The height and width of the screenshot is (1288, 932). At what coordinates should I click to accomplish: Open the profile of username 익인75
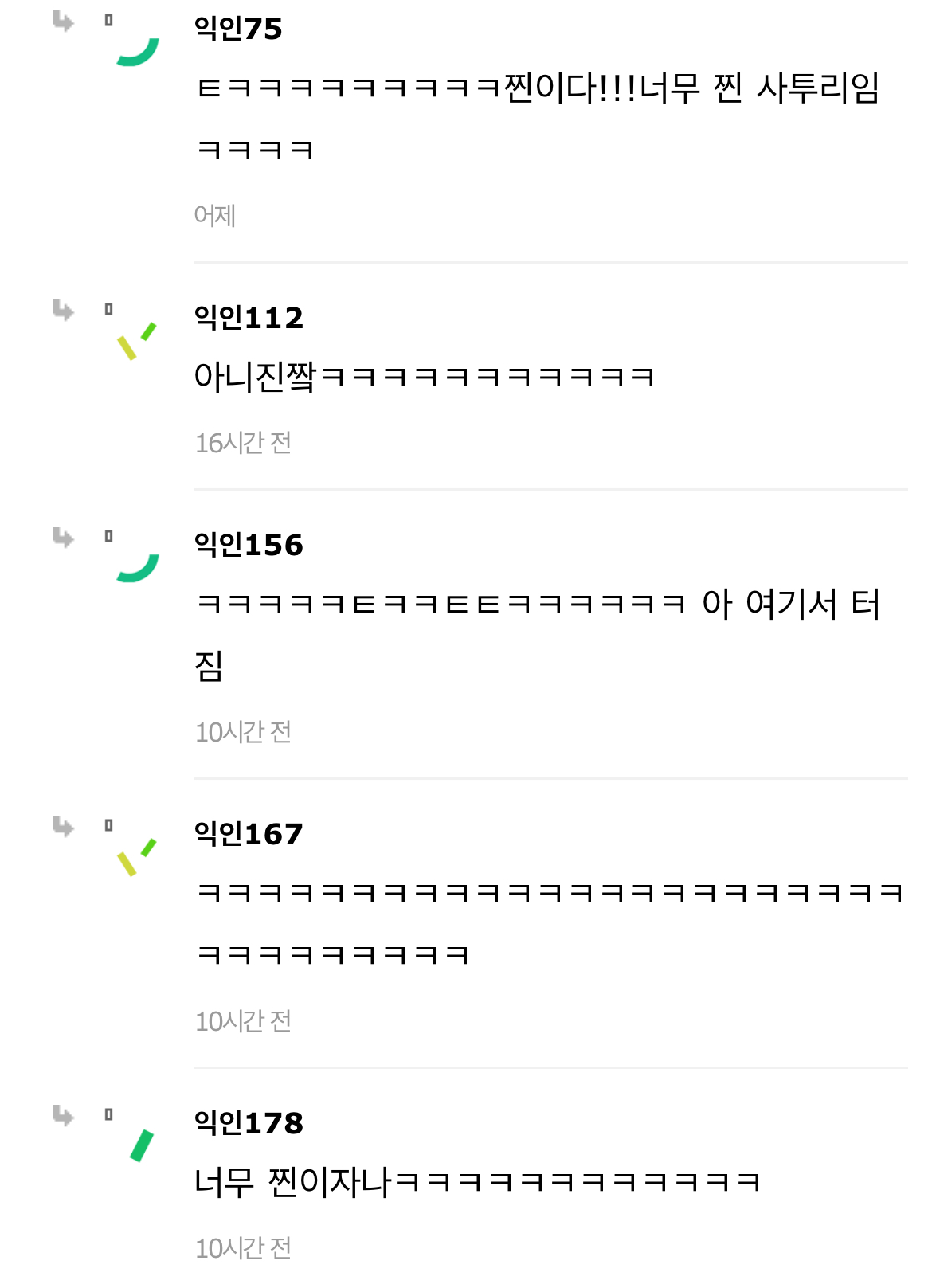point(238,29)
